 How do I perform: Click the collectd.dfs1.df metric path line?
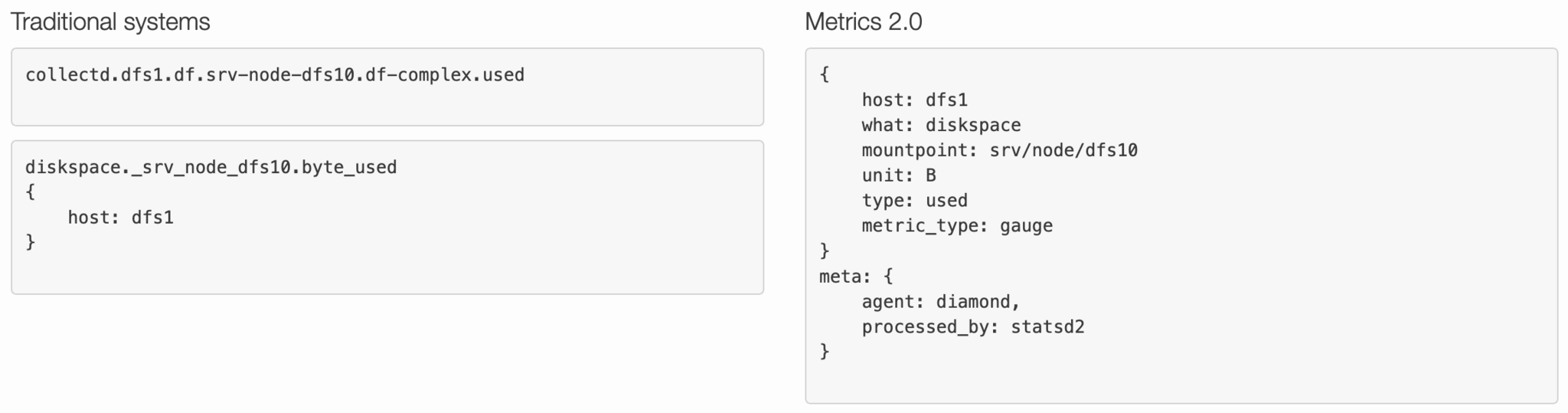click(x=275, y=75)
